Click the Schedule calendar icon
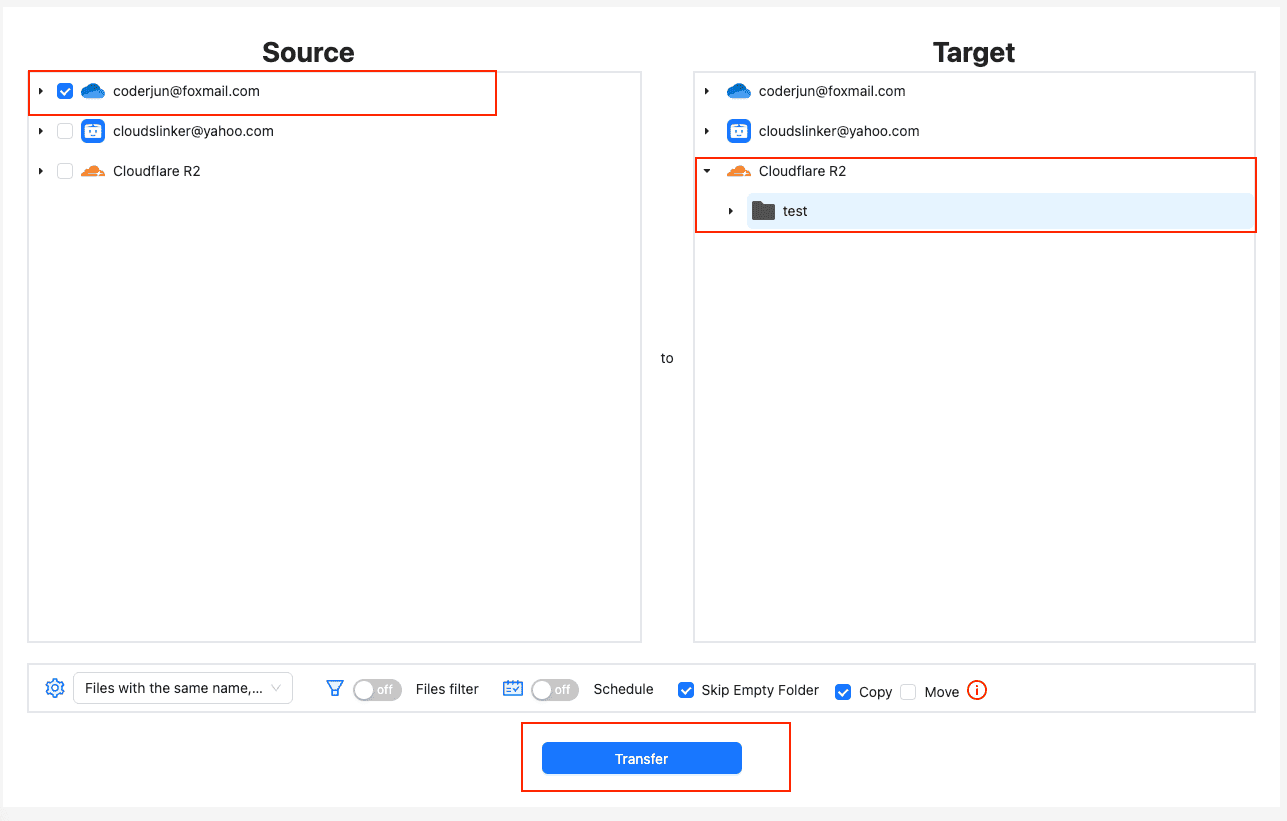 [x=513, y=688]
